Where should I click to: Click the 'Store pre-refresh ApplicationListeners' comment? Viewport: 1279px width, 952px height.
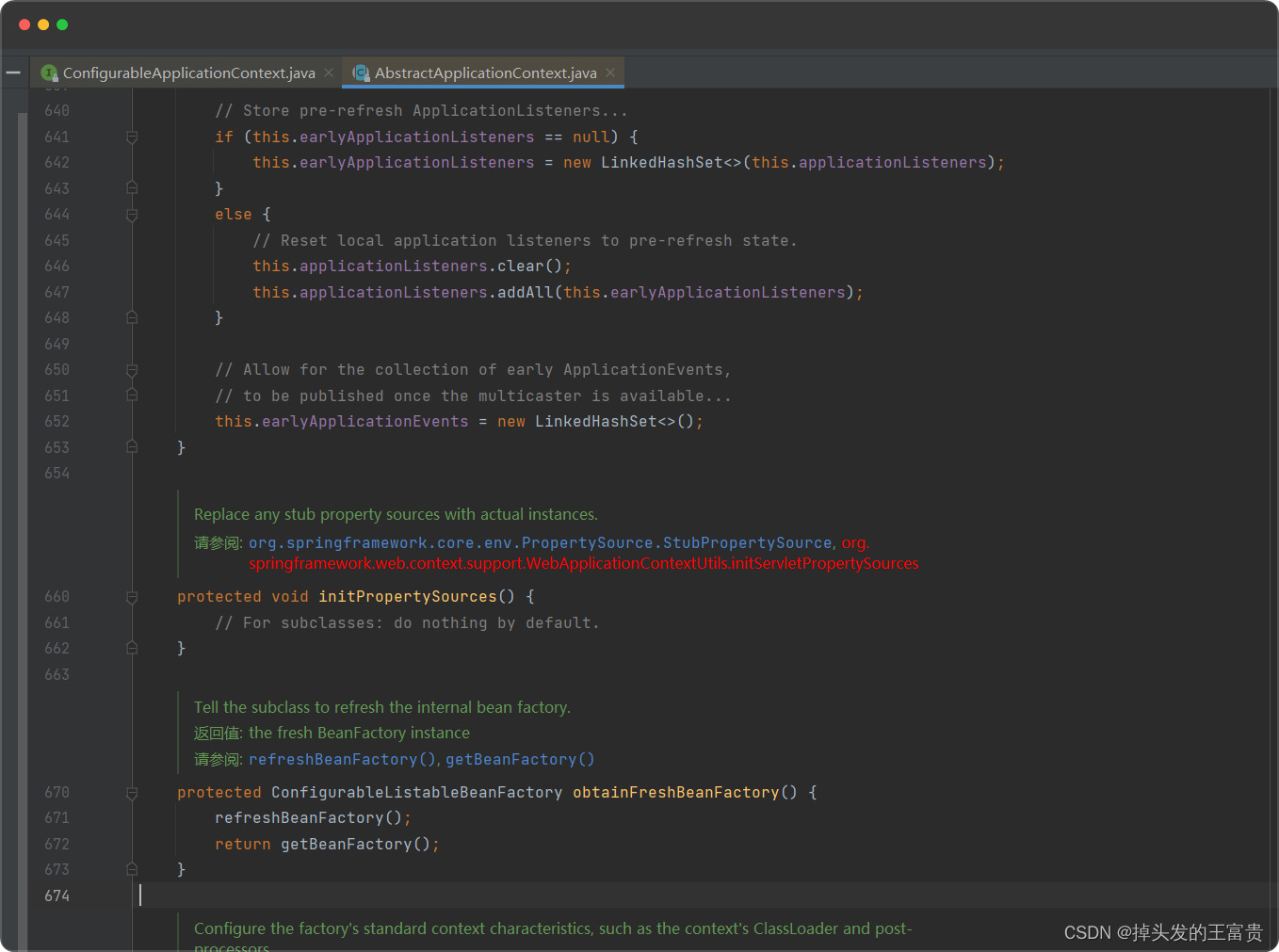(421, 111)
